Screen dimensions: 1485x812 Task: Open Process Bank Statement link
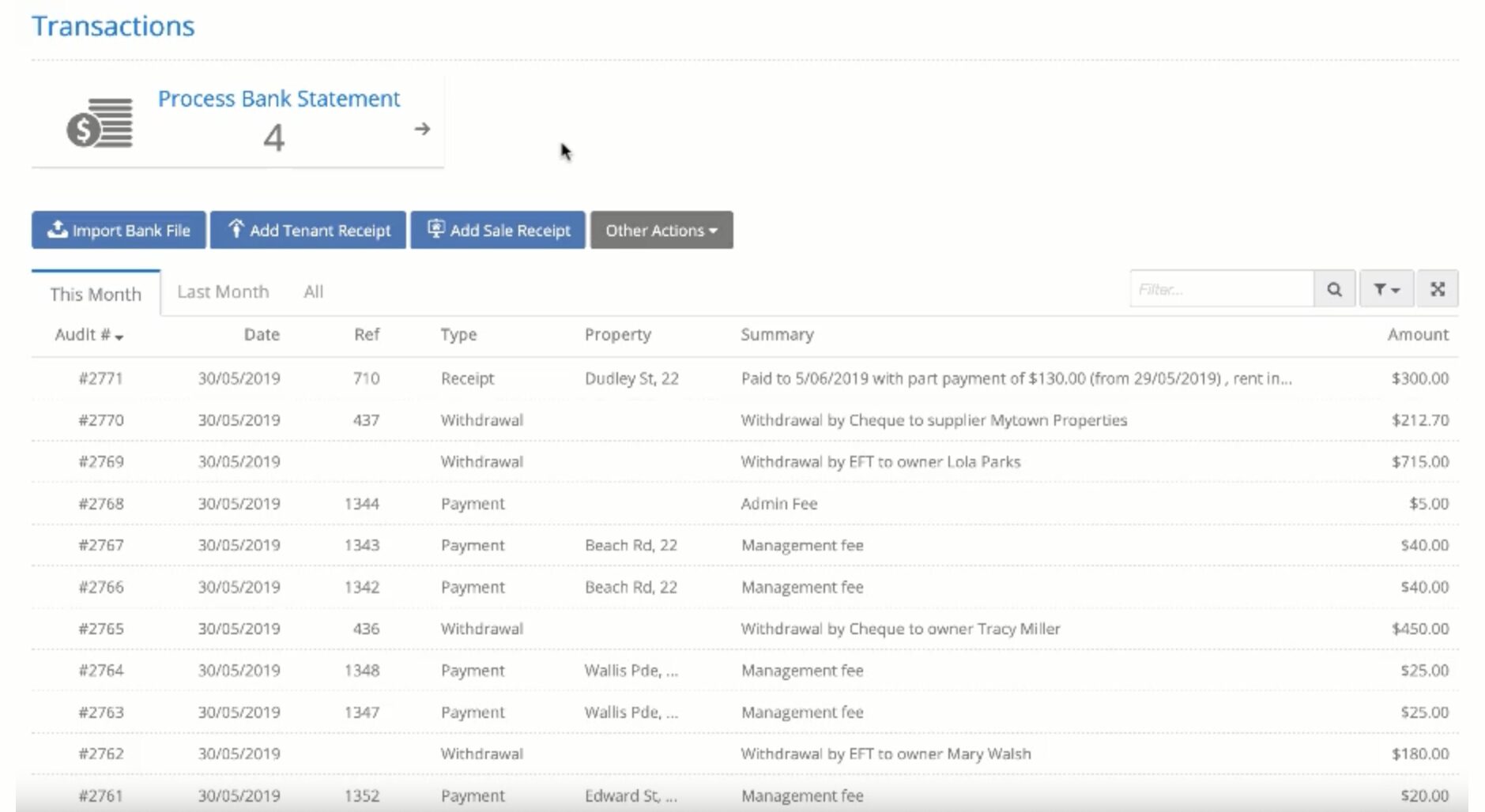279,99
